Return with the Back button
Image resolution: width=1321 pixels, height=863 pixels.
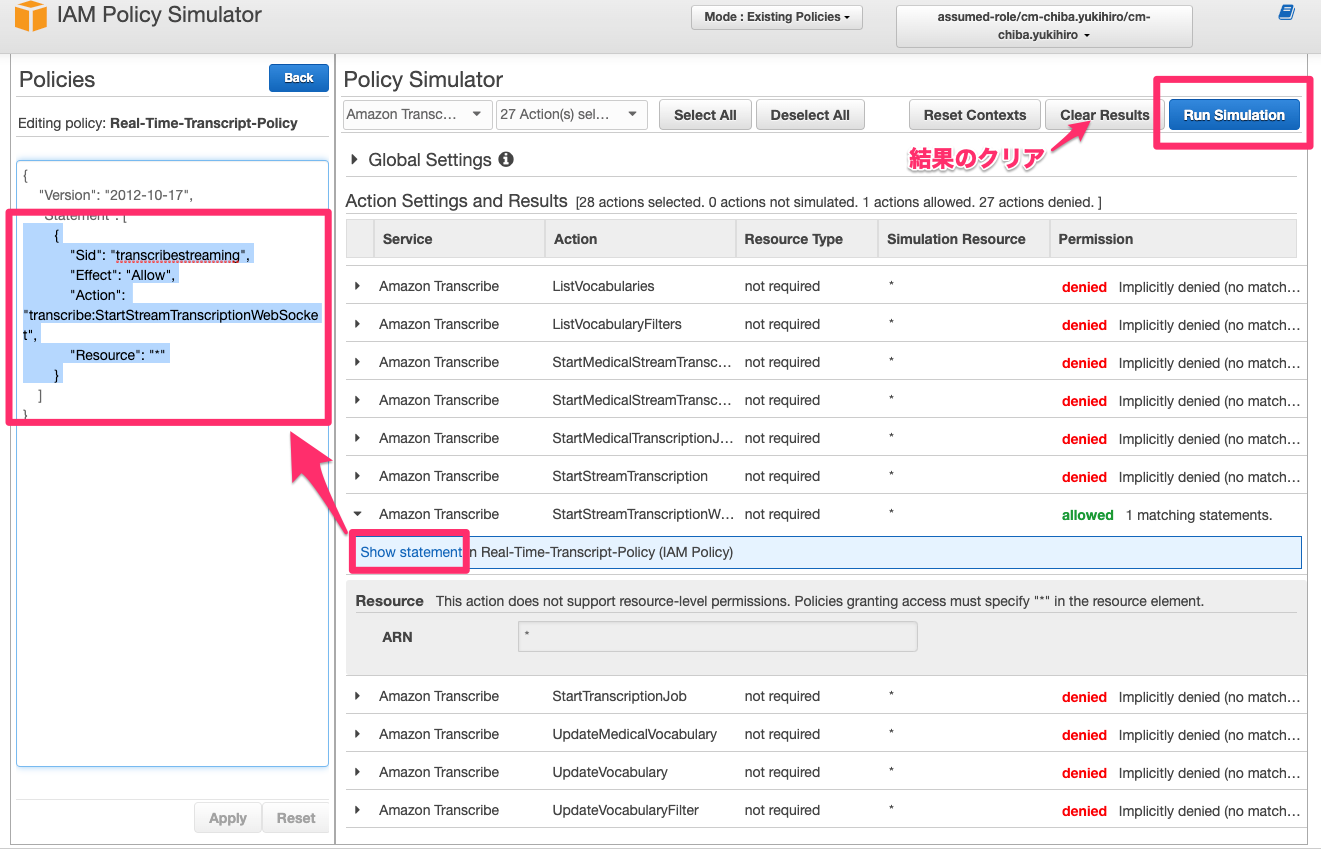pos(298,77)
